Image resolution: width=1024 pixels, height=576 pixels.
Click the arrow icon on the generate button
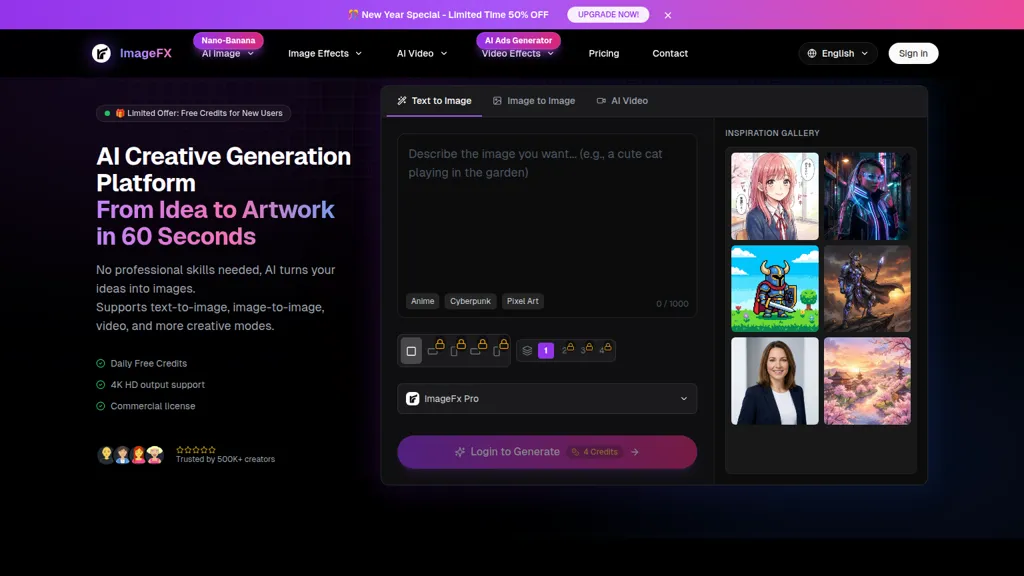(x=634, y=452)
